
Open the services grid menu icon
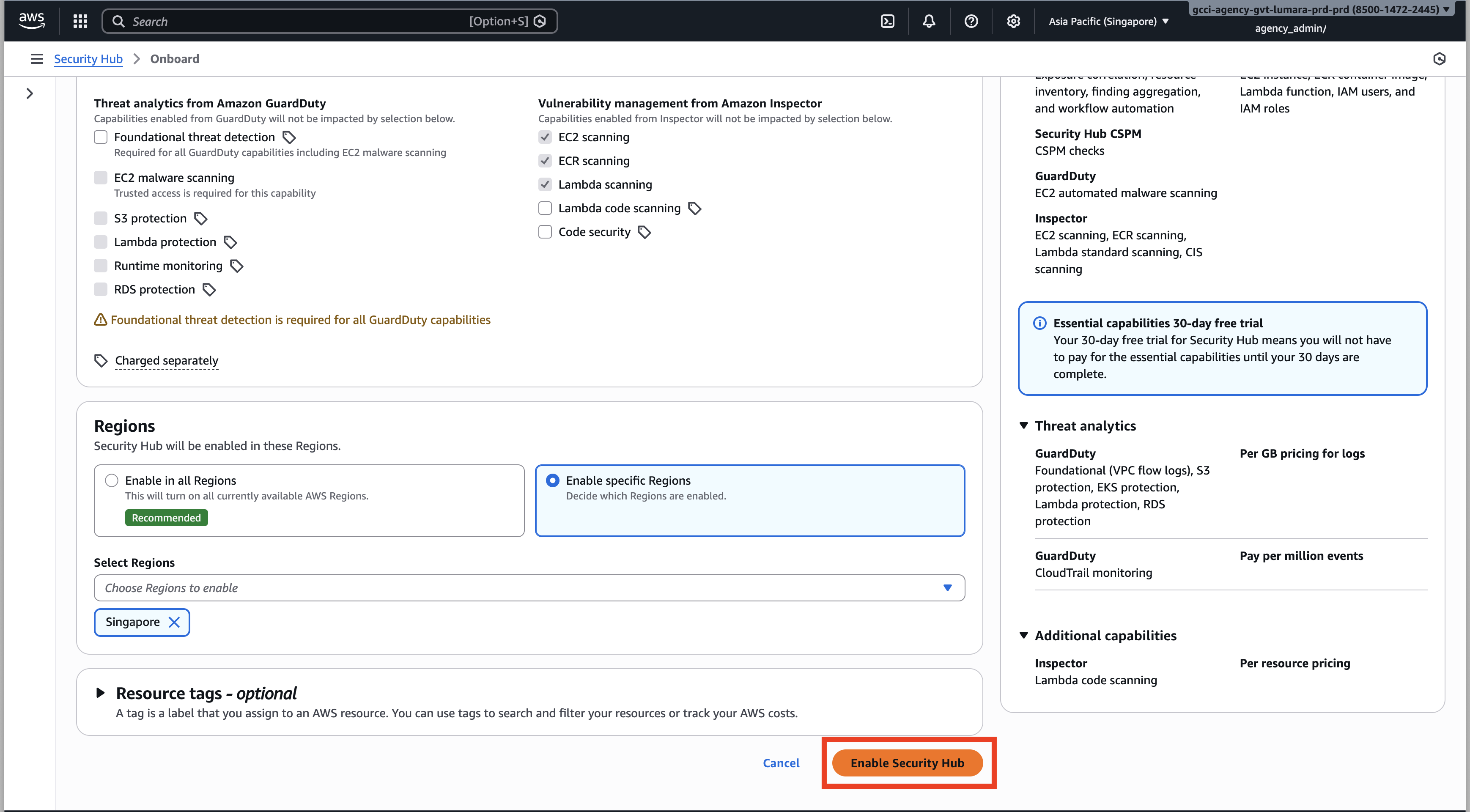pos(80,21)
